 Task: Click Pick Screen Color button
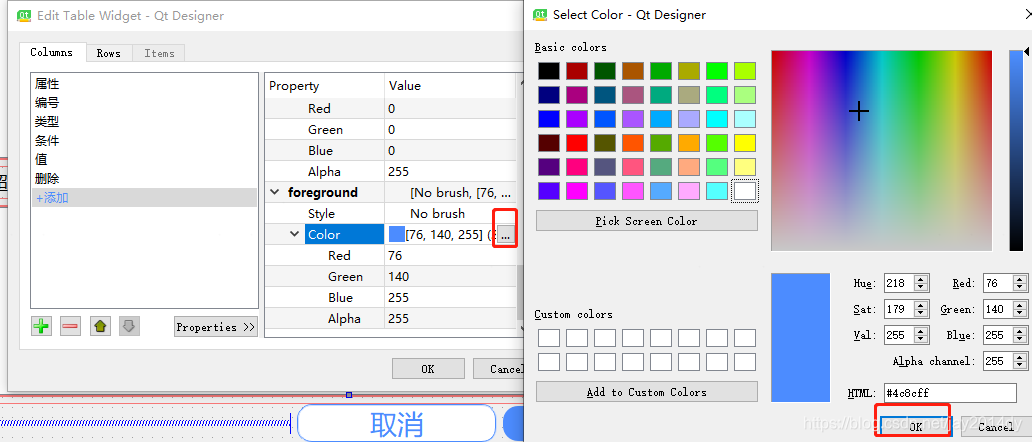(646, 221)
